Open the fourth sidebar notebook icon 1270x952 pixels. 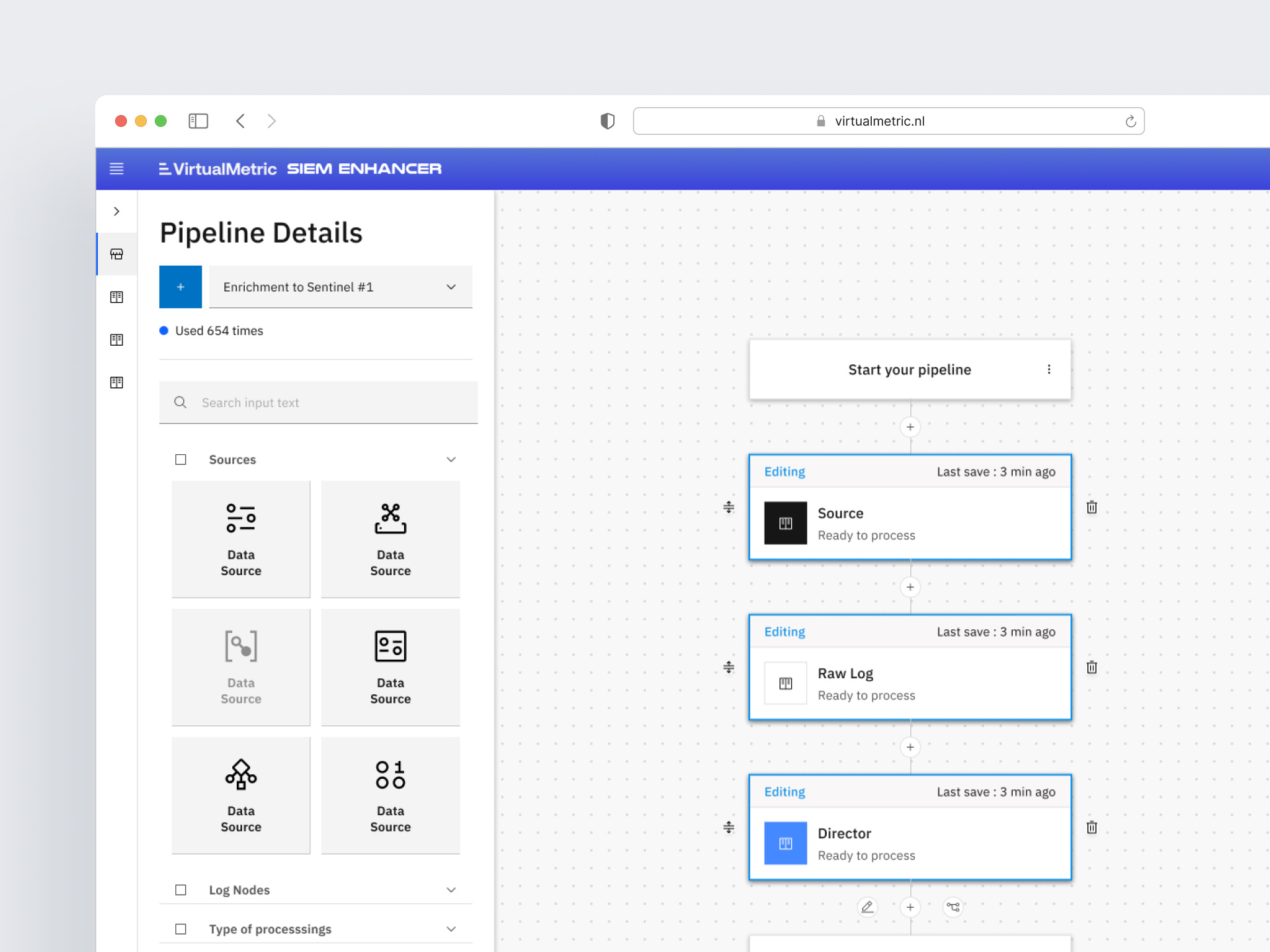tap(116, 382)
